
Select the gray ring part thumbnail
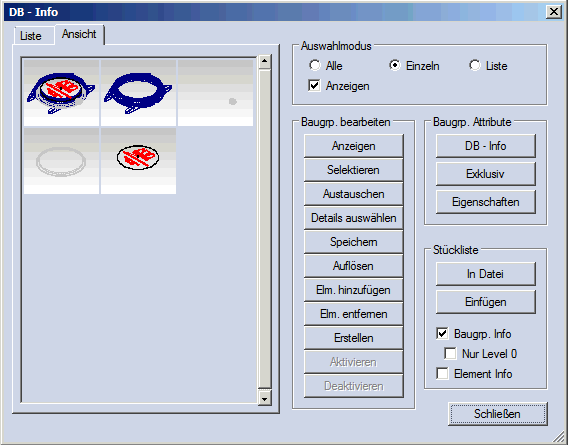(61, 161)
